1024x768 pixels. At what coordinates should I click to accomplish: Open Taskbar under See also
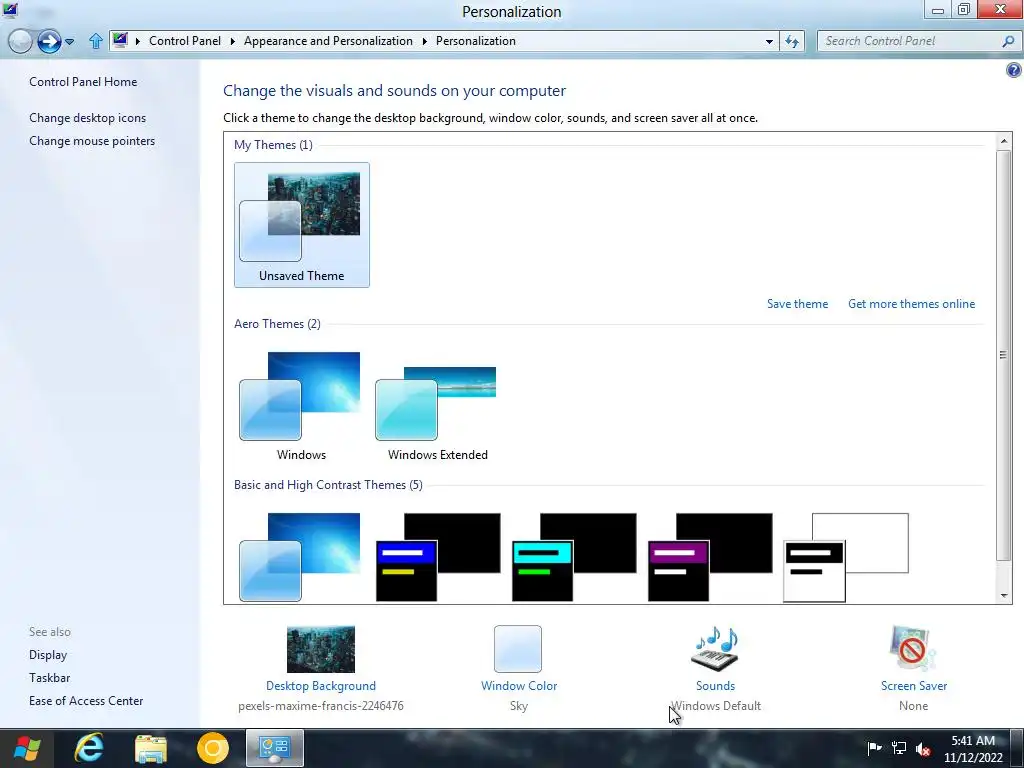49,678
